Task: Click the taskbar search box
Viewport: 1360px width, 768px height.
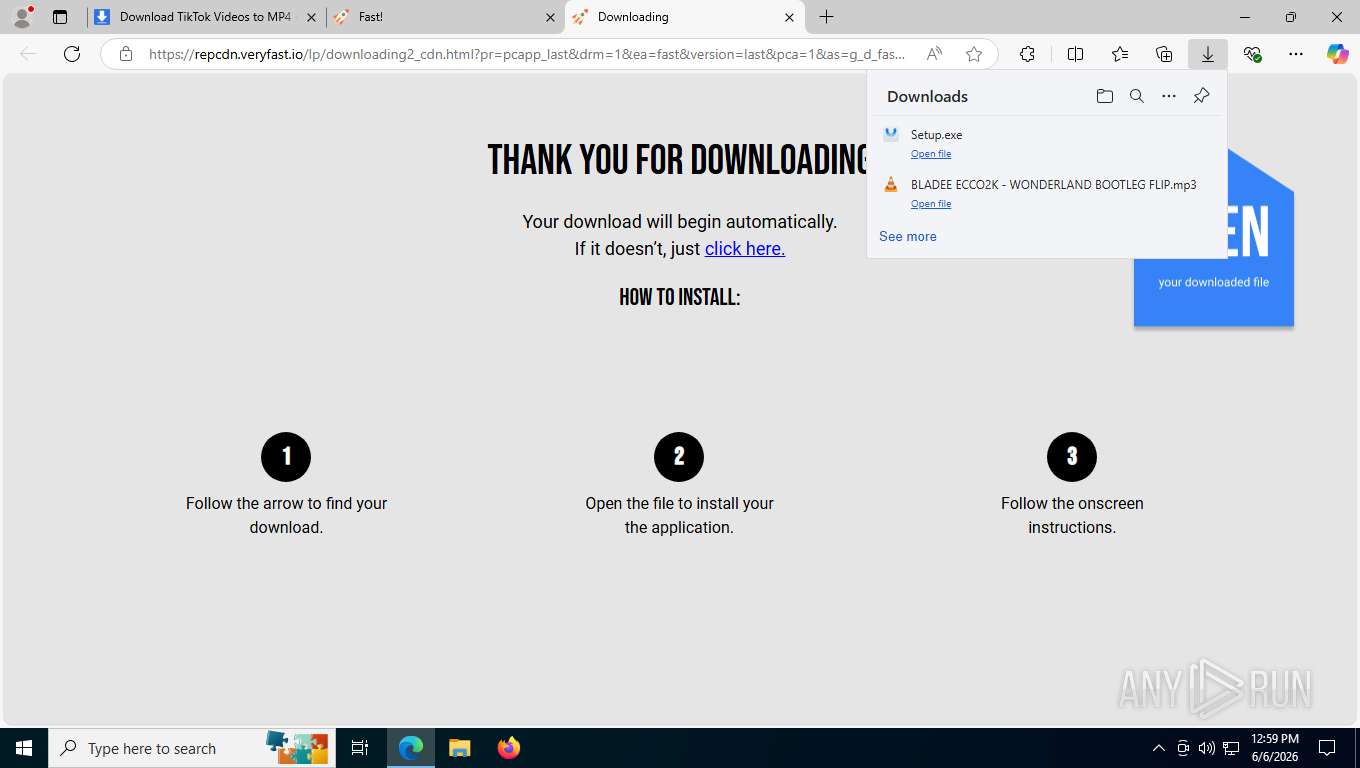Action: pos(190,748)
